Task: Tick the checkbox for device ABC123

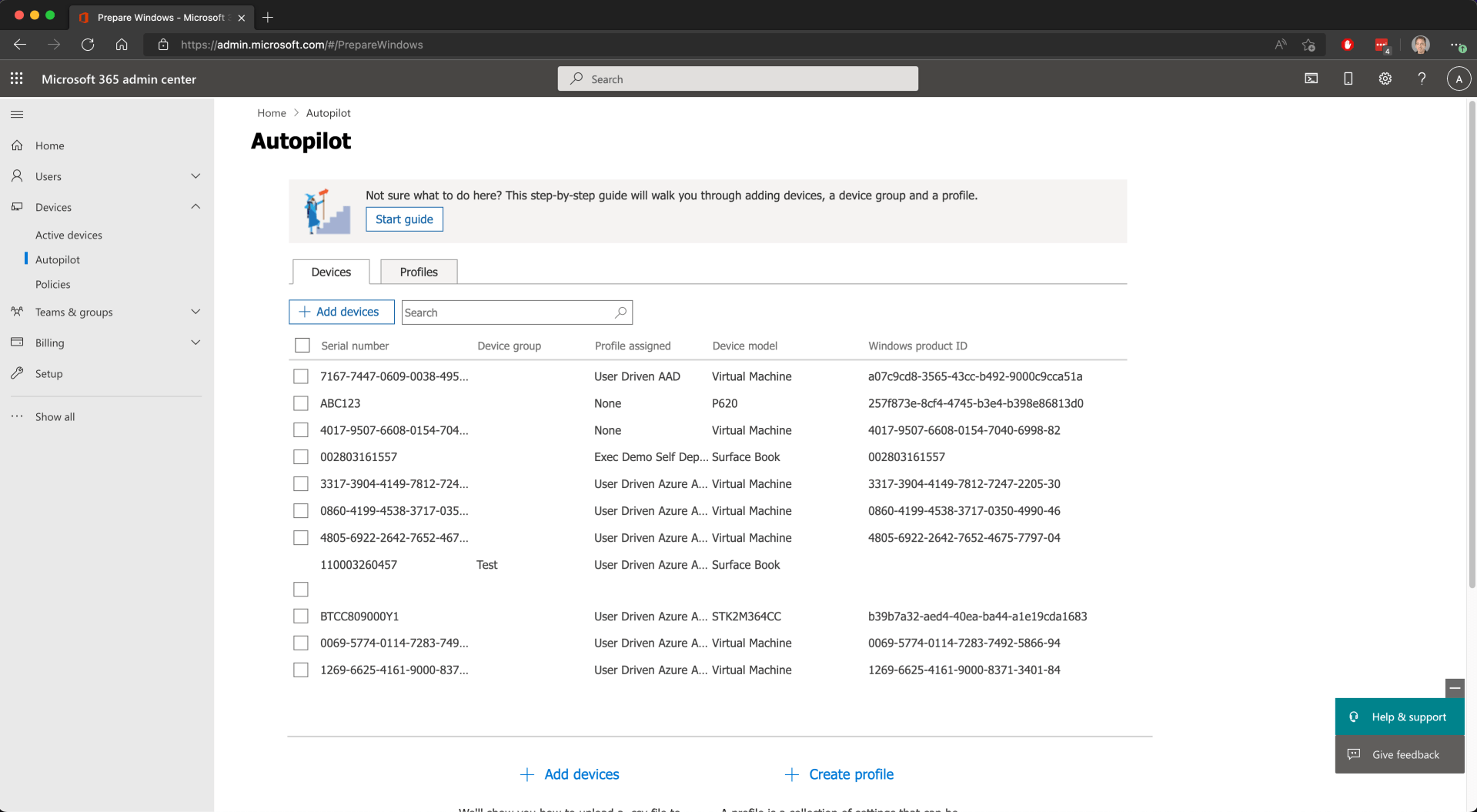Action: point(301,403)
